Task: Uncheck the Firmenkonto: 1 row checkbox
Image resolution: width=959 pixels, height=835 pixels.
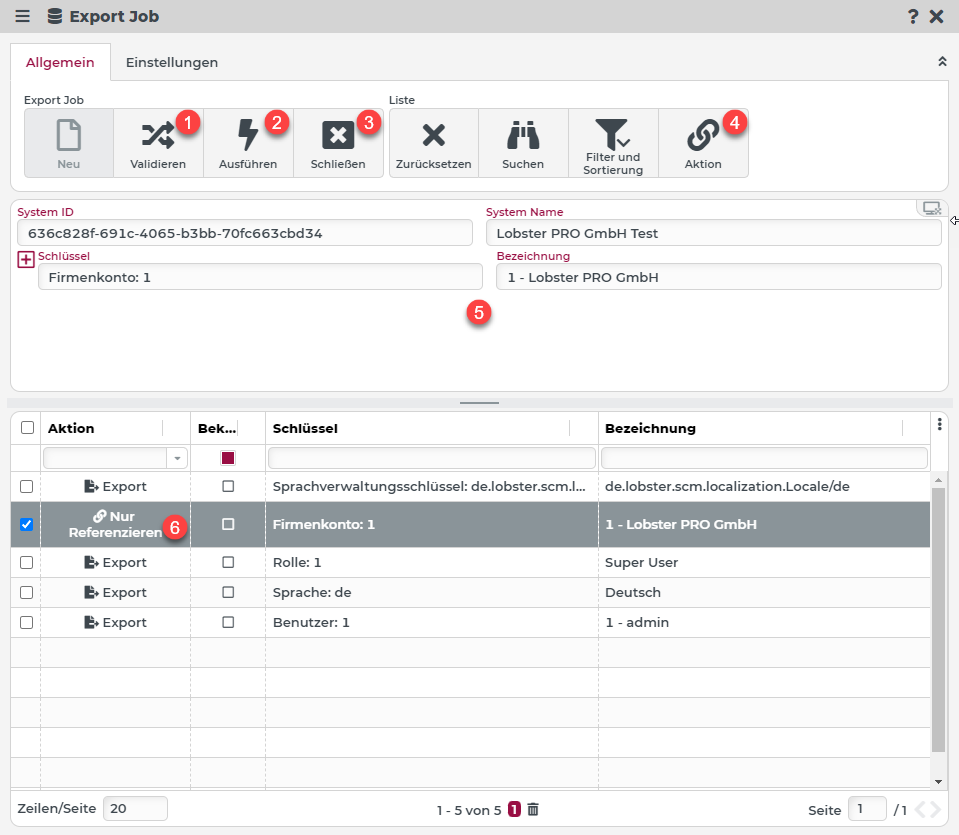Action: pos(26,524)
